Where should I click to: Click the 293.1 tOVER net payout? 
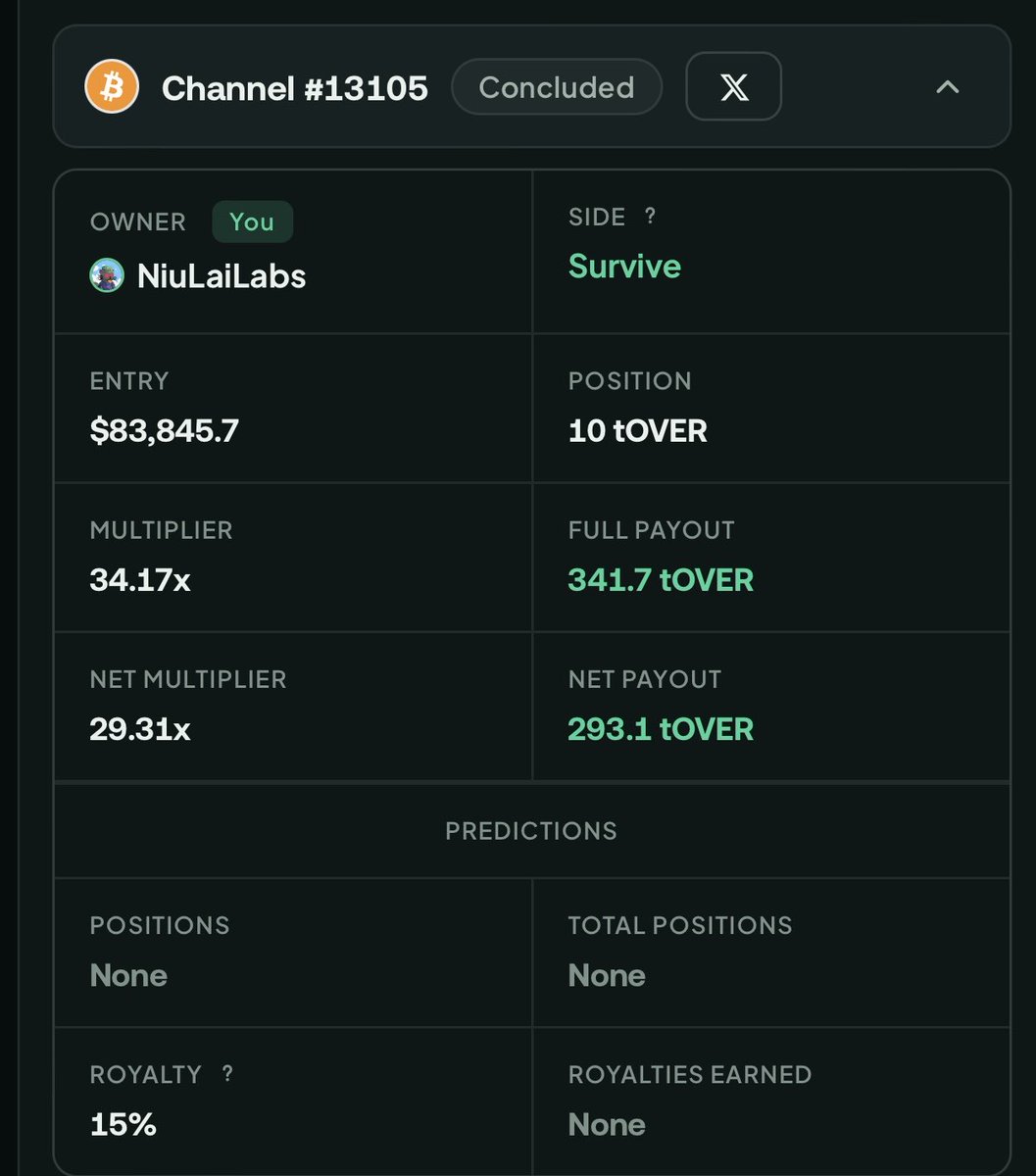point(662,729)
